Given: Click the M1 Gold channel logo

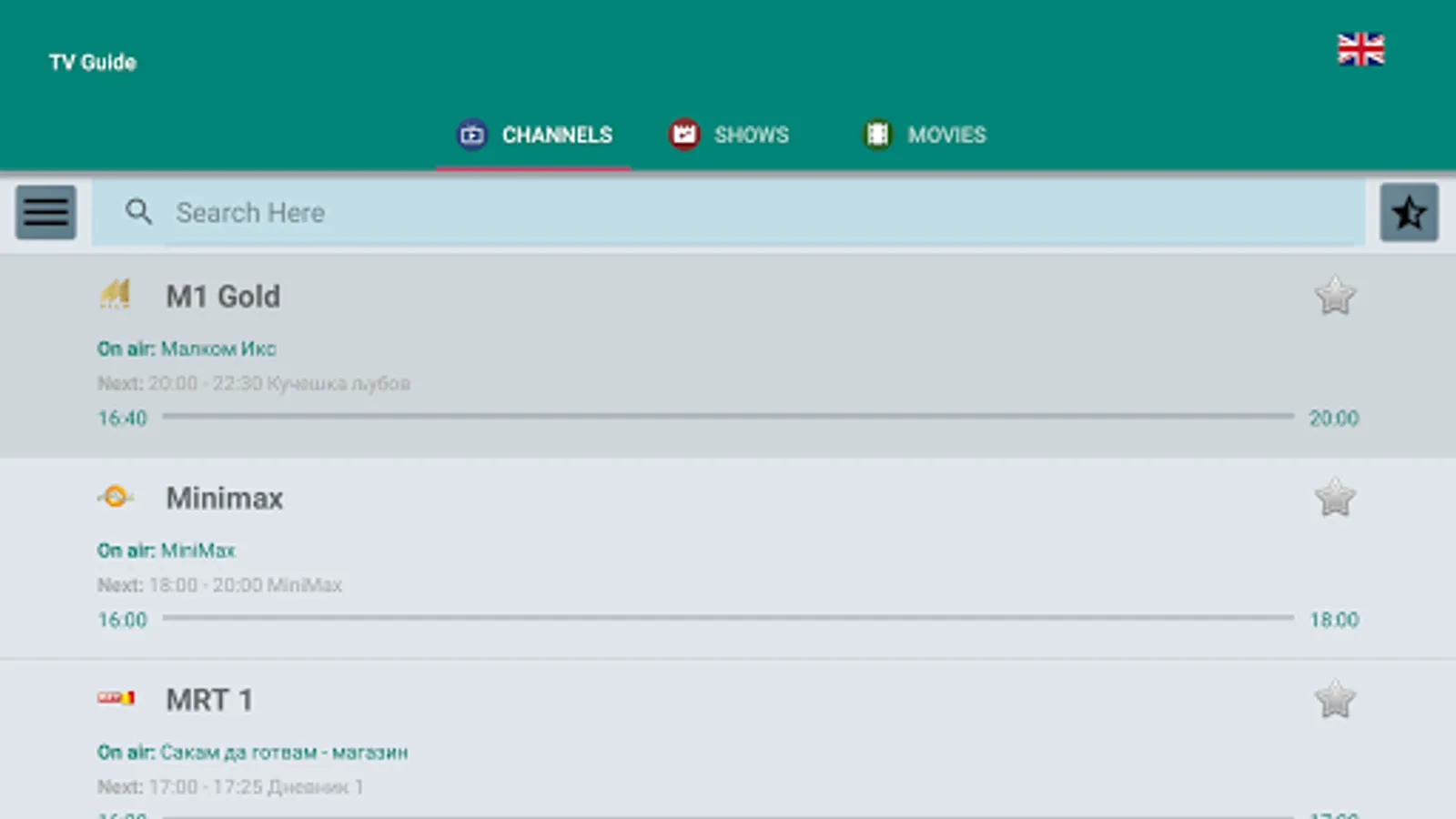Looking at the screenshot, I should 116,295.
